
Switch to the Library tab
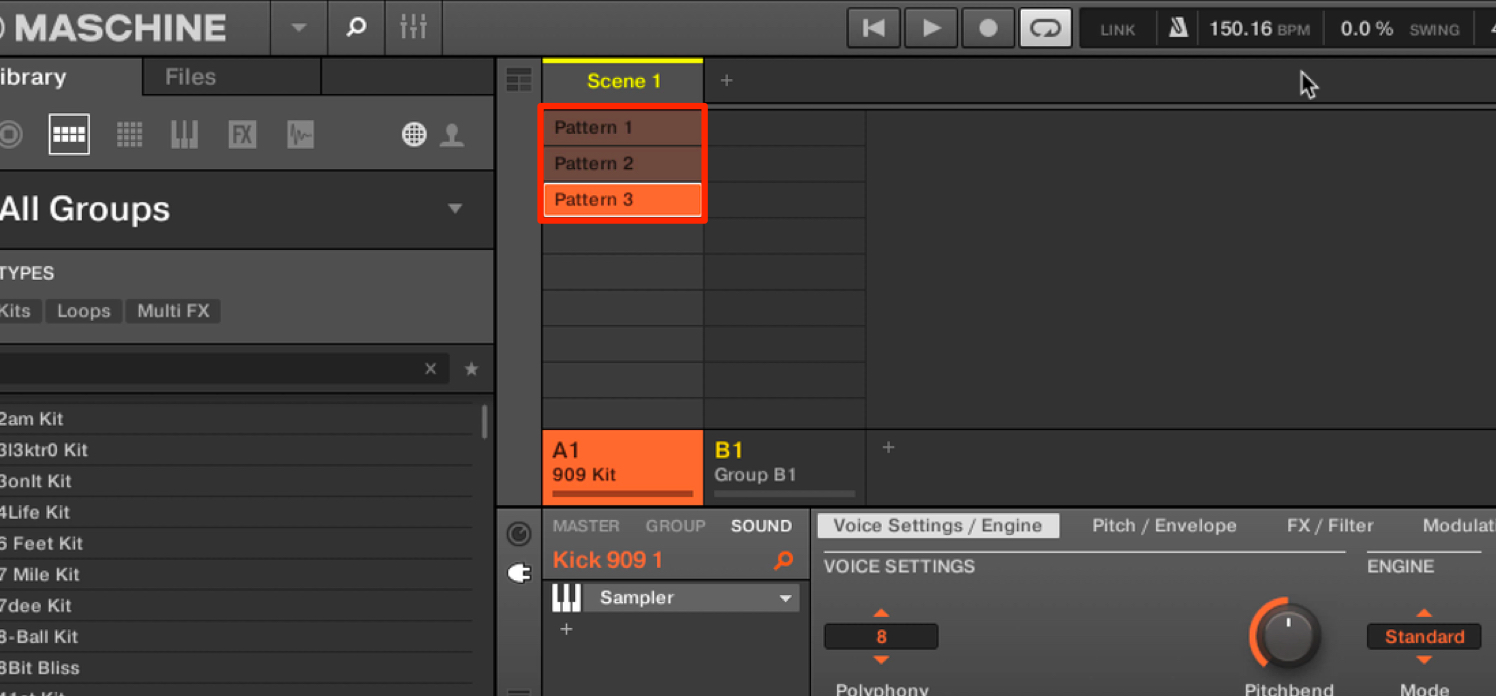coord(33,77)
